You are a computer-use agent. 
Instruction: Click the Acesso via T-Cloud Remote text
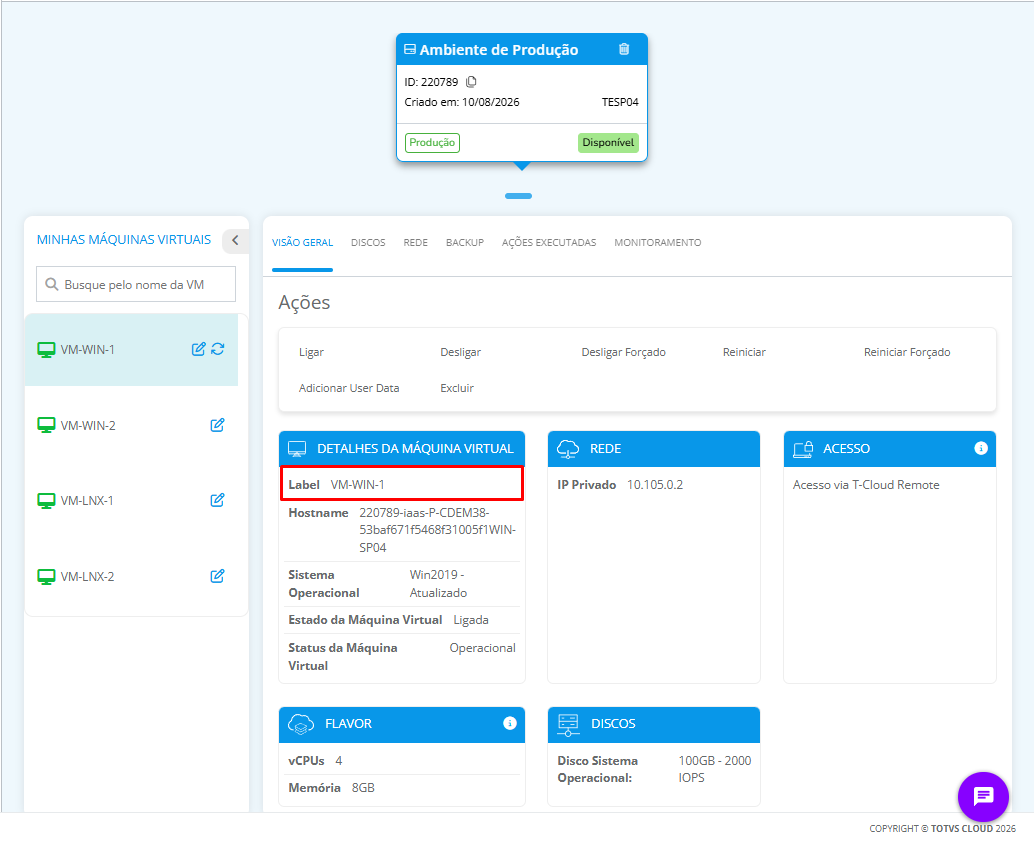[866, 485]
